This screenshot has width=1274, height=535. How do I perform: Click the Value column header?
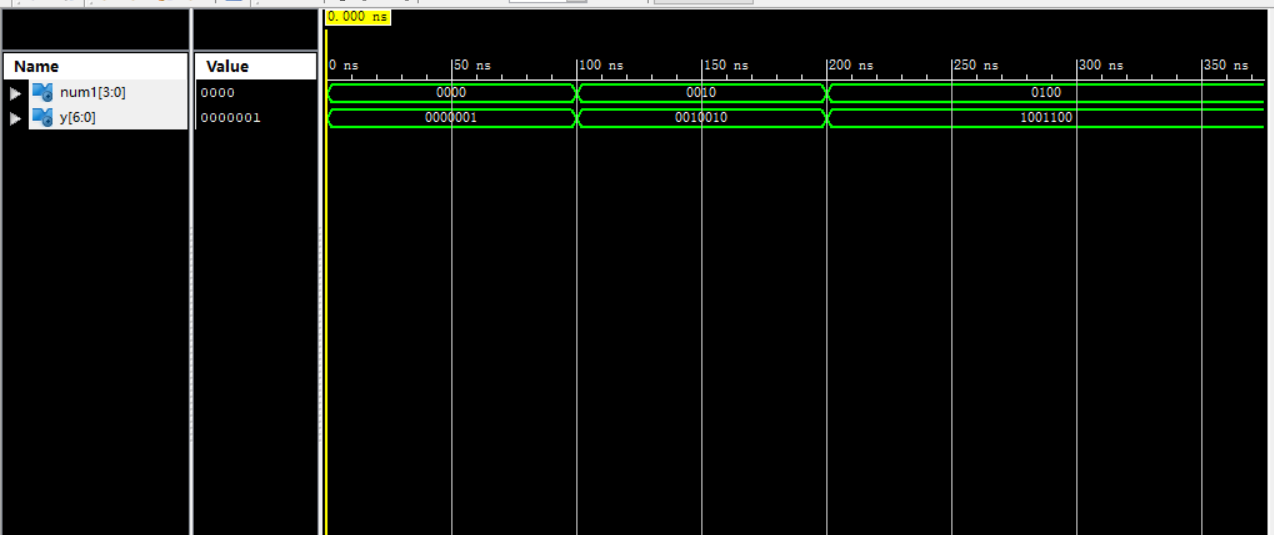pos(255,66)
